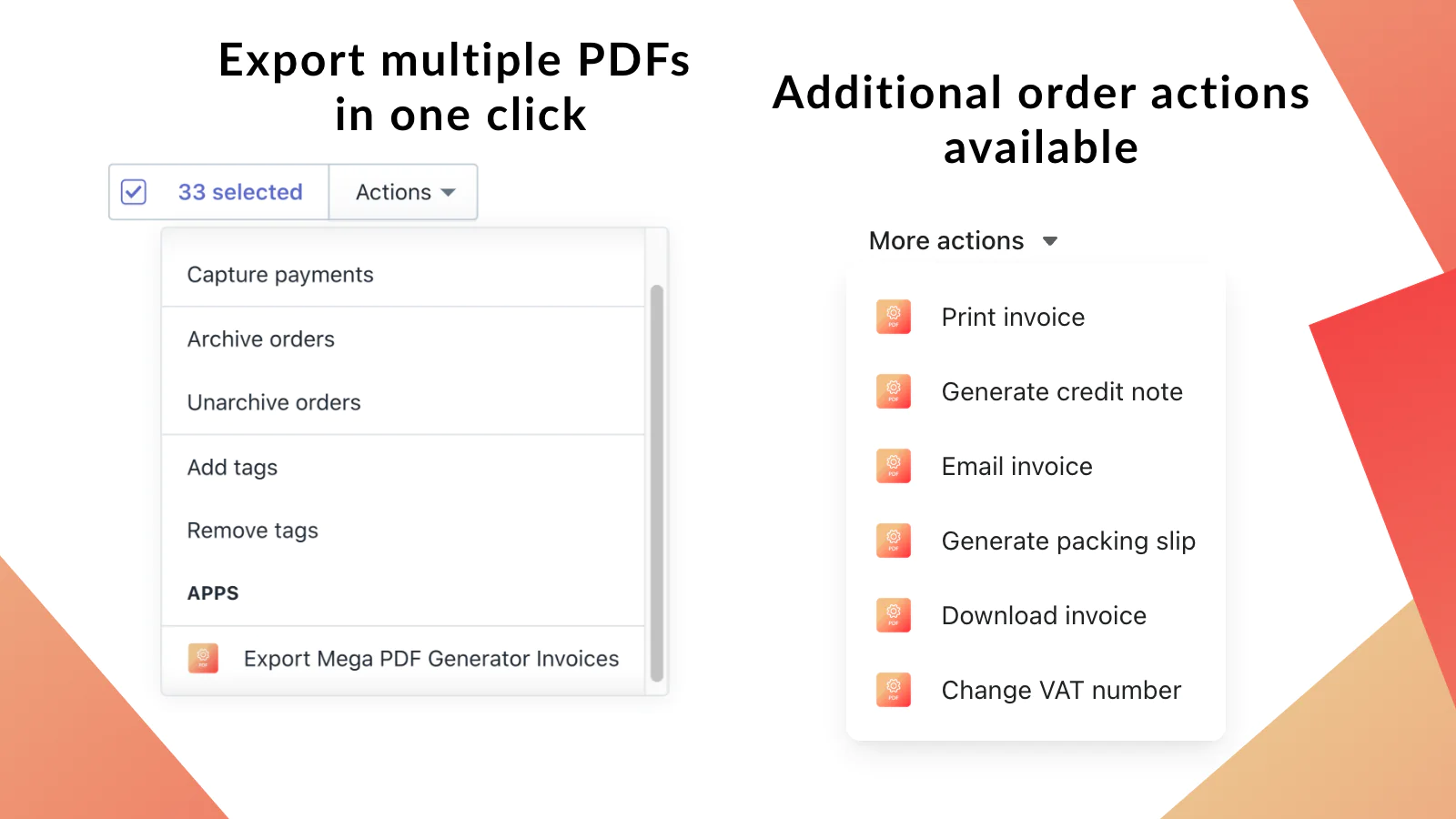This screenshot has height=819, width=1456.
Task: Click Download invoice action
Action: pyautogui.click(x=1044, y=616)
